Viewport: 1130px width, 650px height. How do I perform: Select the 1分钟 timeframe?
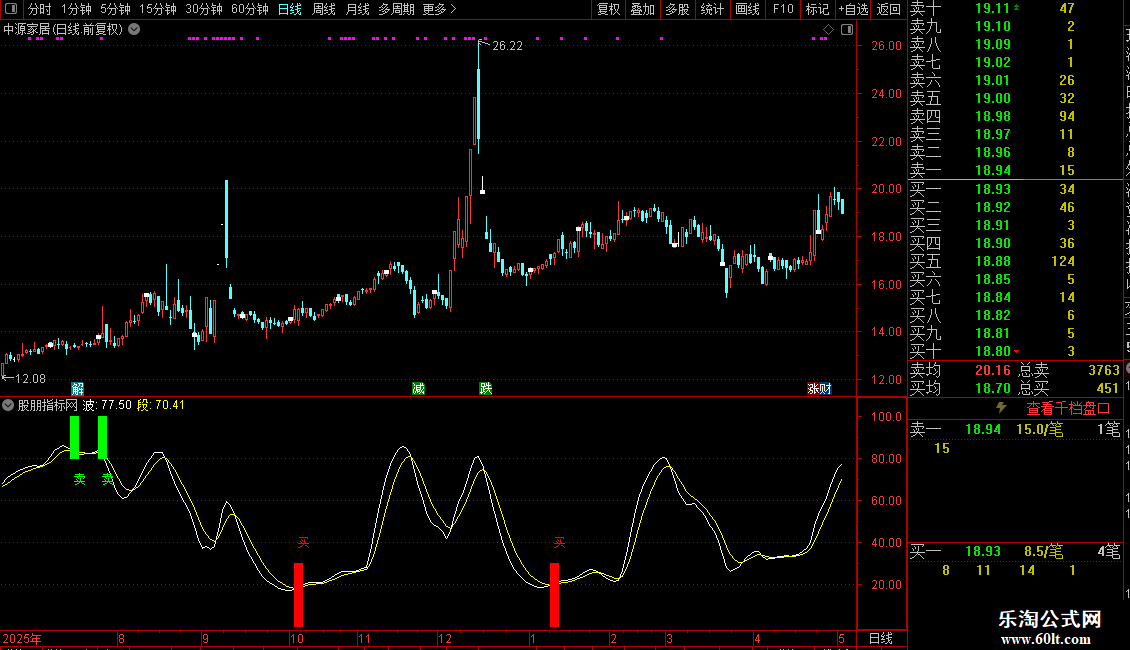click(x=76, y=9)
